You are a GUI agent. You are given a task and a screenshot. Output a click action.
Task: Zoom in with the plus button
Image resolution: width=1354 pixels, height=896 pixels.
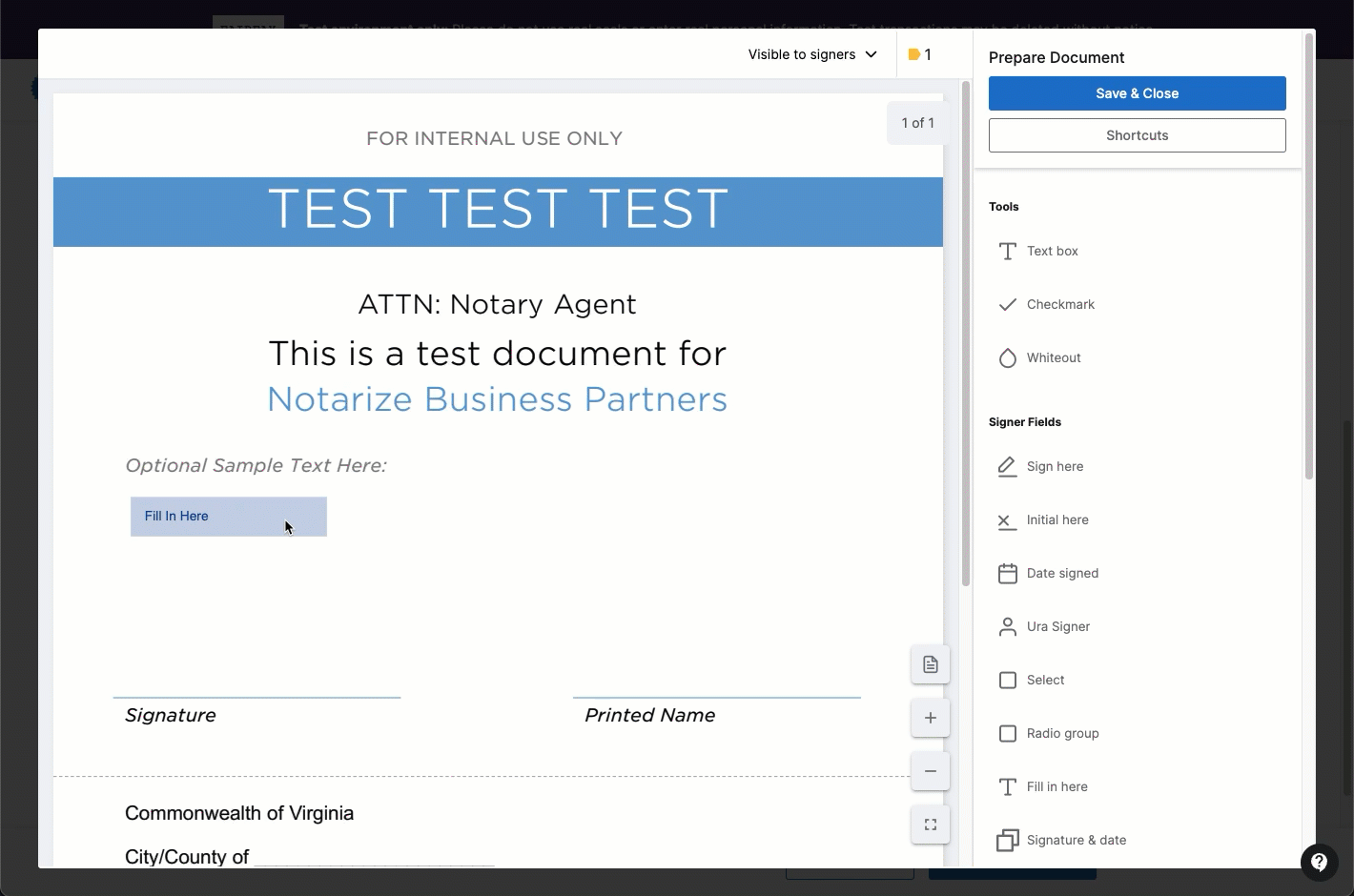pos(931,718)
